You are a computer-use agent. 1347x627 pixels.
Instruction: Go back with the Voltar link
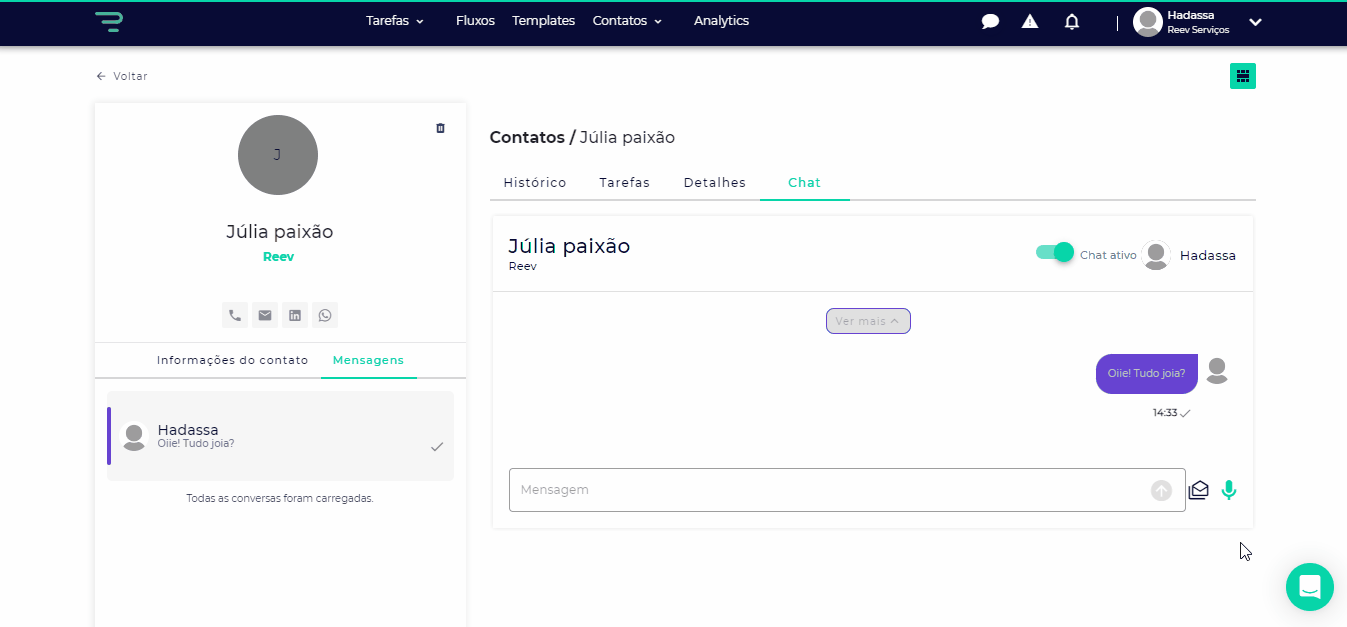[122, 76]
